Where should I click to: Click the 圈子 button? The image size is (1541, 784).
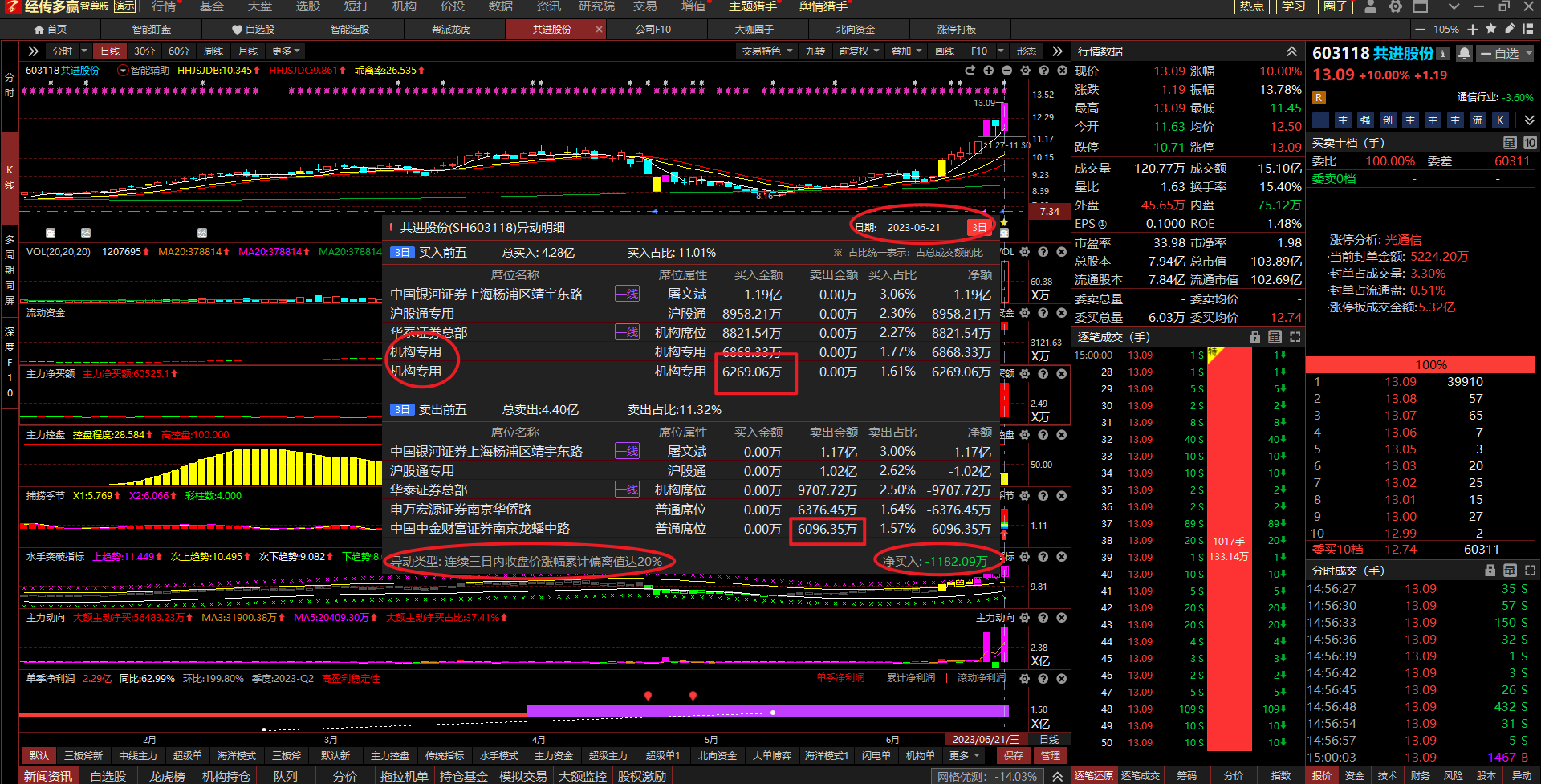pyautogui.click(x=1336, y=6)
